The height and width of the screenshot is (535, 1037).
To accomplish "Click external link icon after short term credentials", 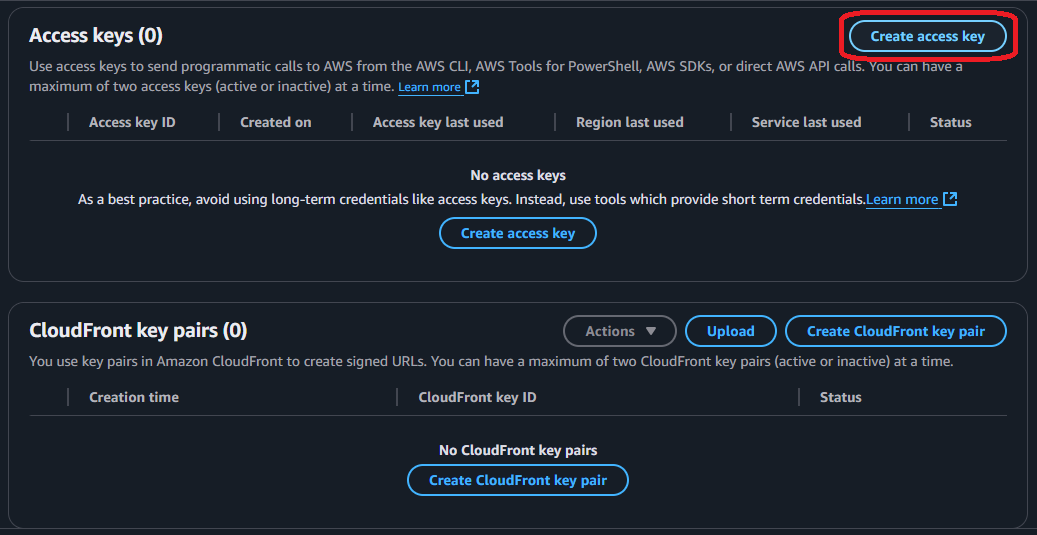I will coord(950,199).
